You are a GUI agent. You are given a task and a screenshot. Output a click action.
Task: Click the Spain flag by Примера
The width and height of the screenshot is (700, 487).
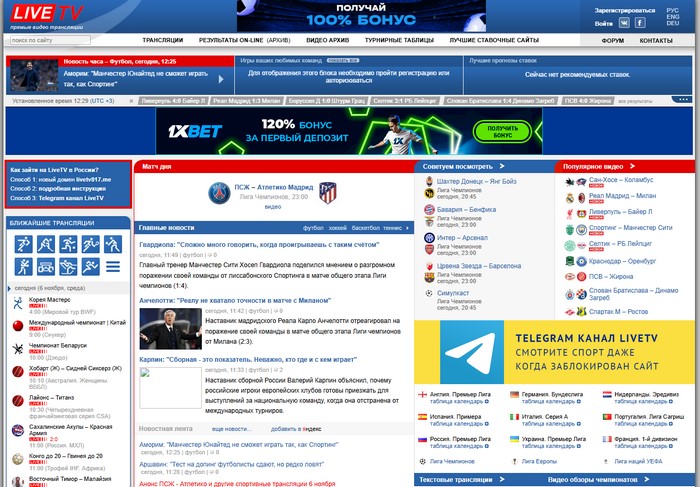point(422,417)
